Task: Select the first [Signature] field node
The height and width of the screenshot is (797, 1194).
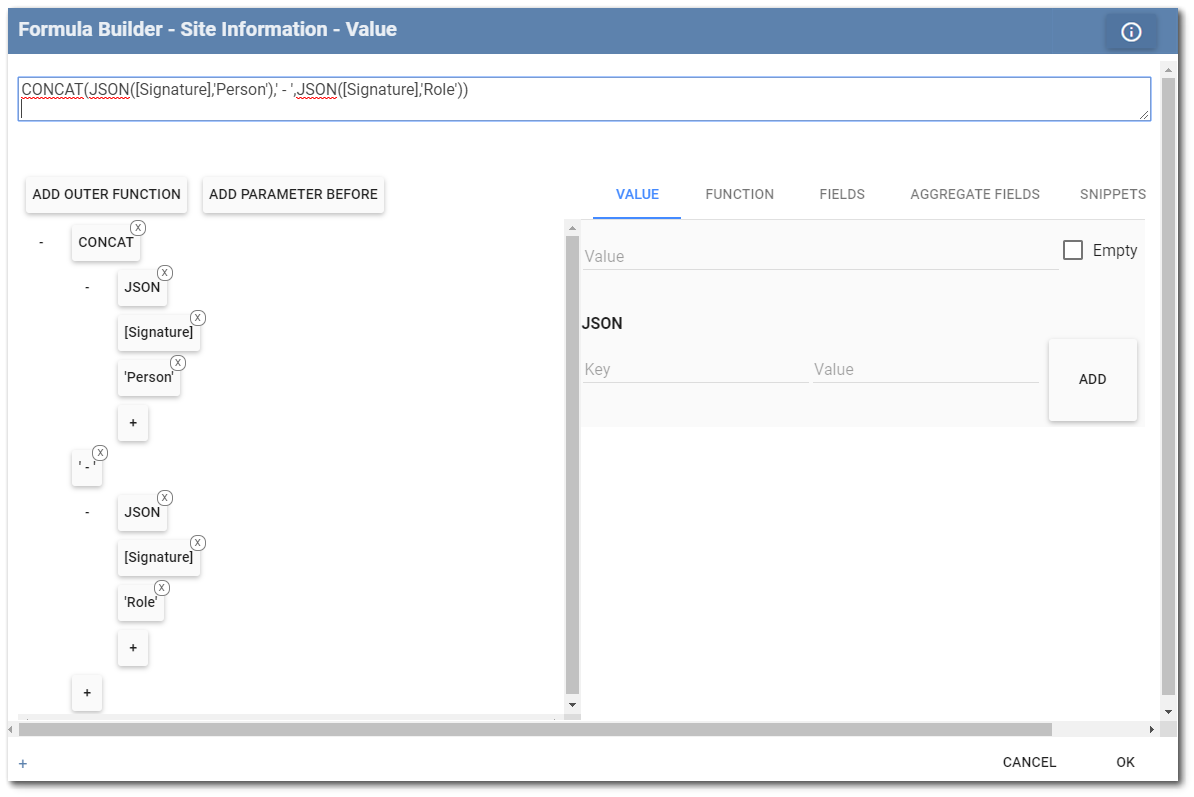Action: click(x=158, y=332)
